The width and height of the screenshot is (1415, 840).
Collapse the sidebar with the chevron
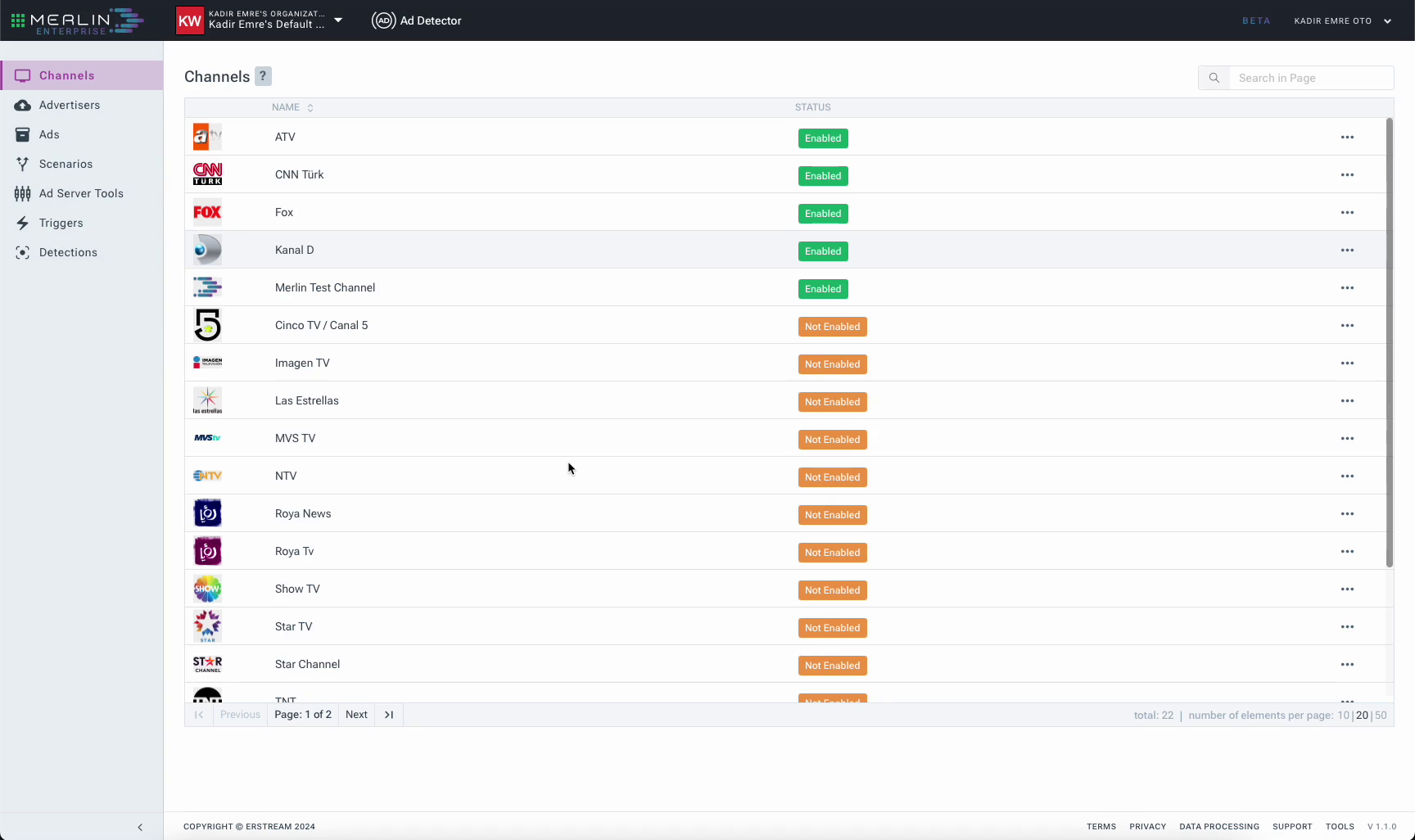click(x=140, y=827)
